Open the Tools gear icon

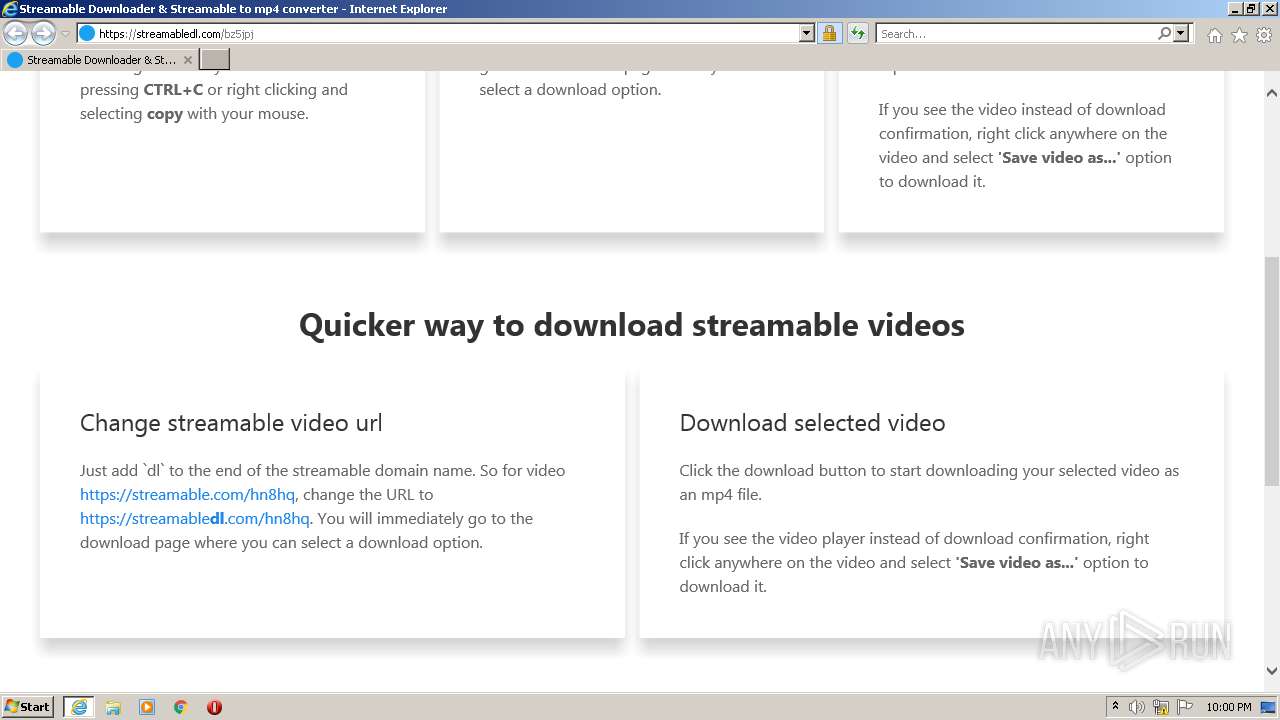pyautogui.click(x=1264, y=35)
